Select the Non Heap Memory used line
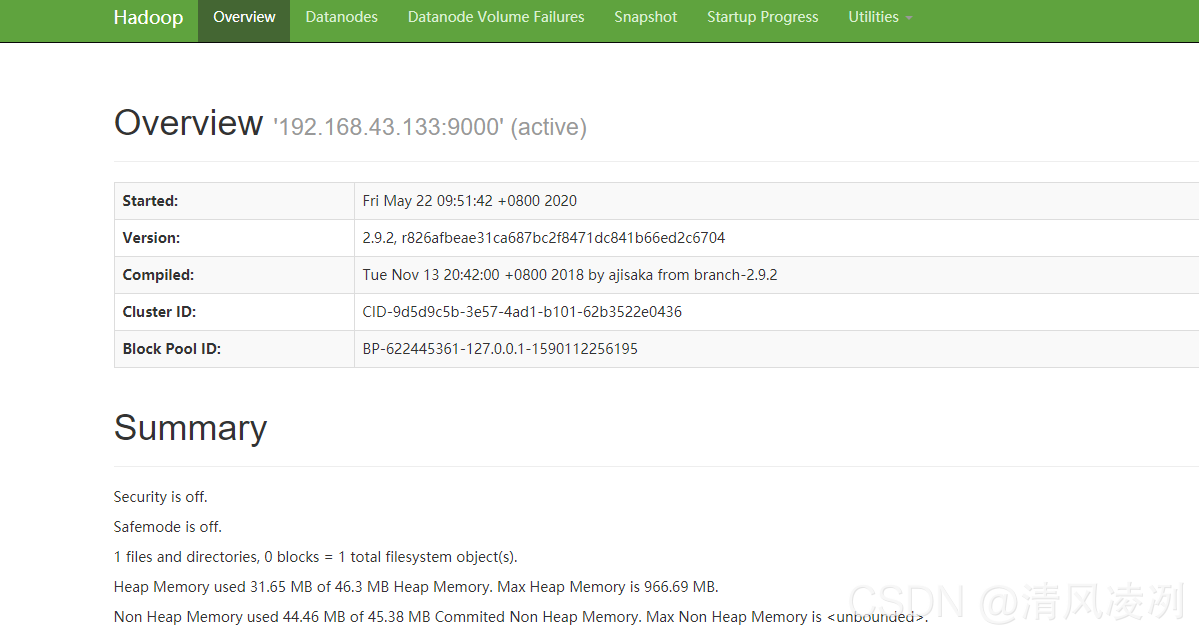This screenshot has width=1199, height=634. tap(521, 616)
